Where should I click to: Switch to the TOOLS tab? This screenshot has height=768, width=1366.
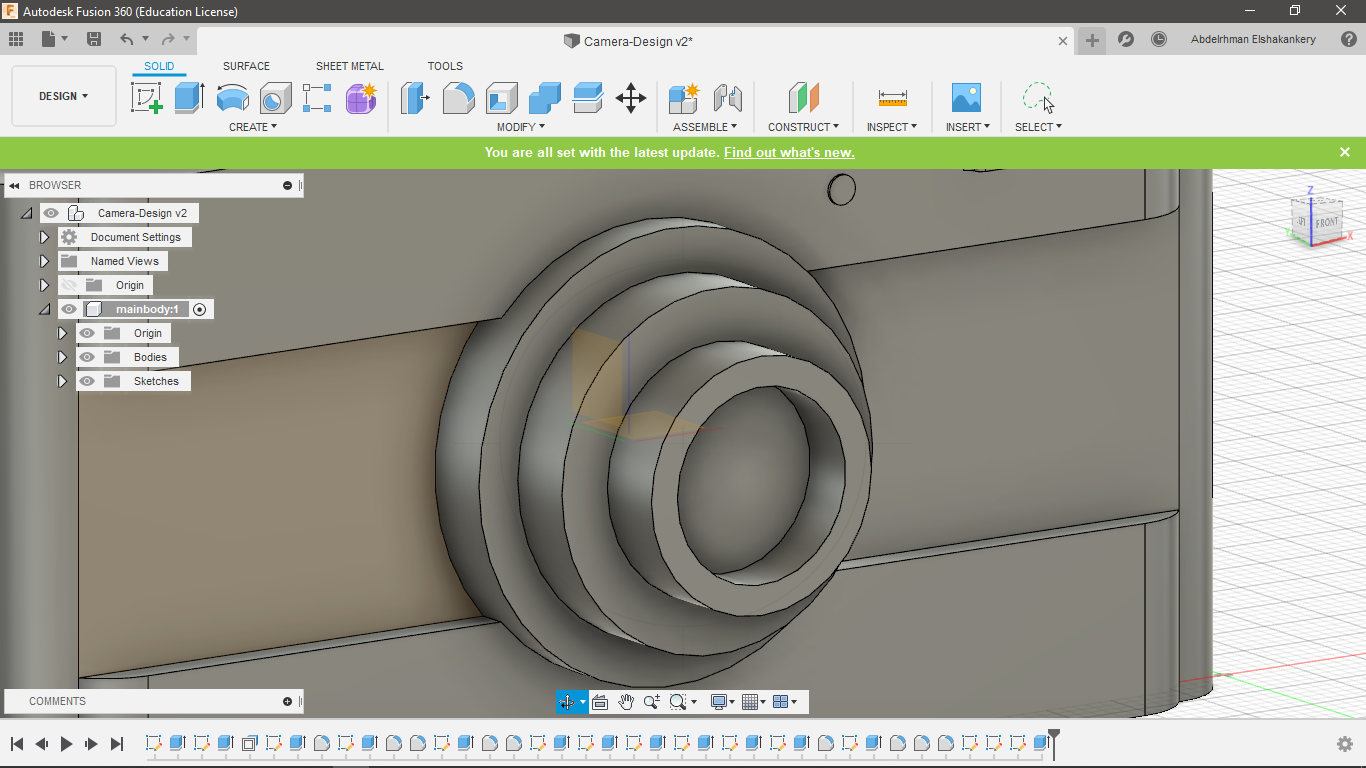click(445, 66)
